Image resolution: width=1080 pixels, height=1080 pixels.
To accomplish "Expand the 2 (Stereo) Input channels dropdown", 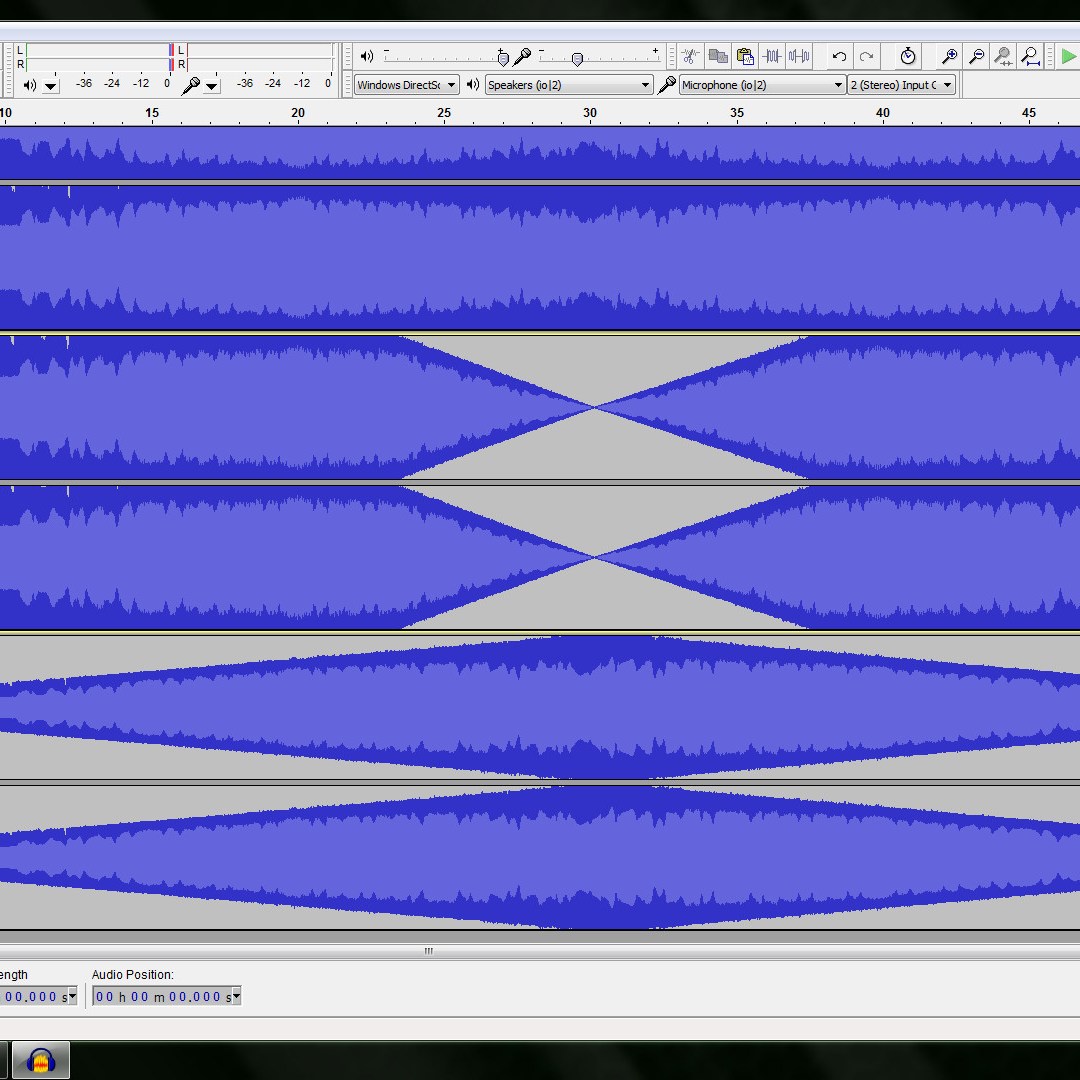I will pos(901,85).
